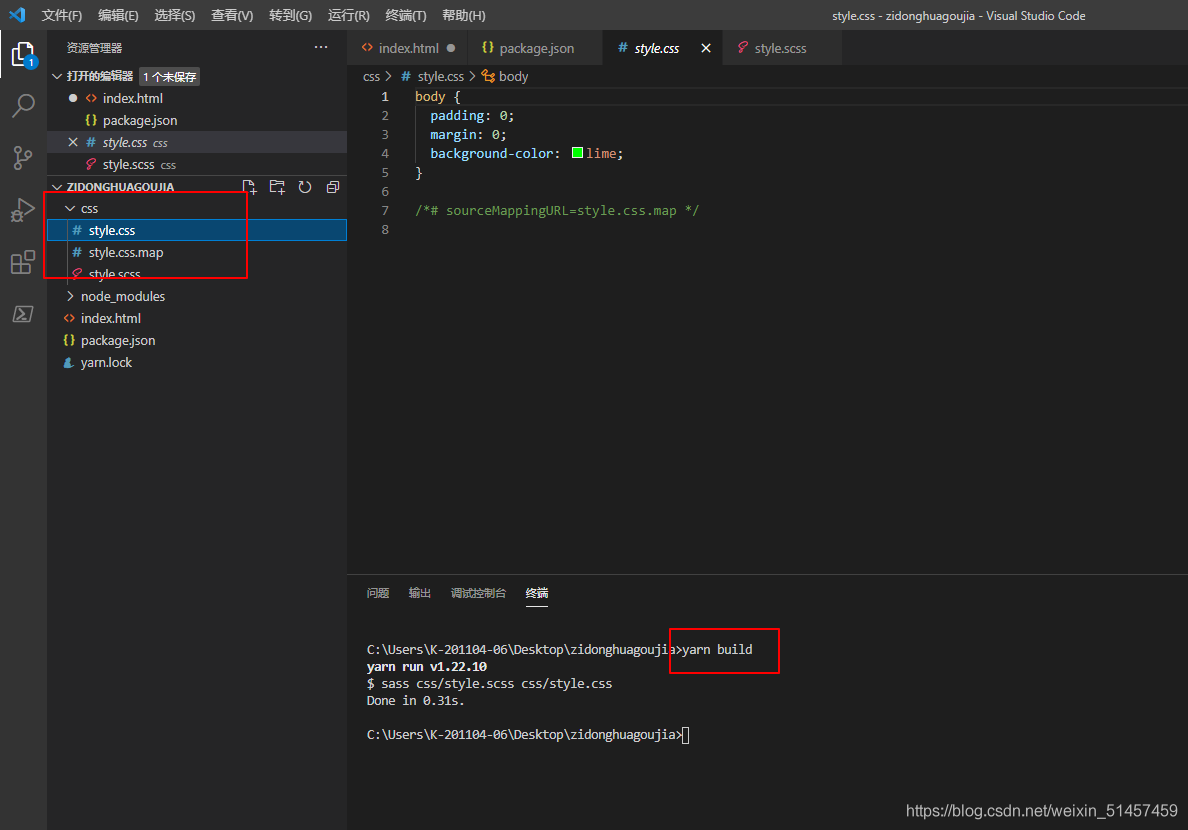Switch to the 问题 panel tab
The height and width of the screenshot is (830, 1188).
[377, 593]
